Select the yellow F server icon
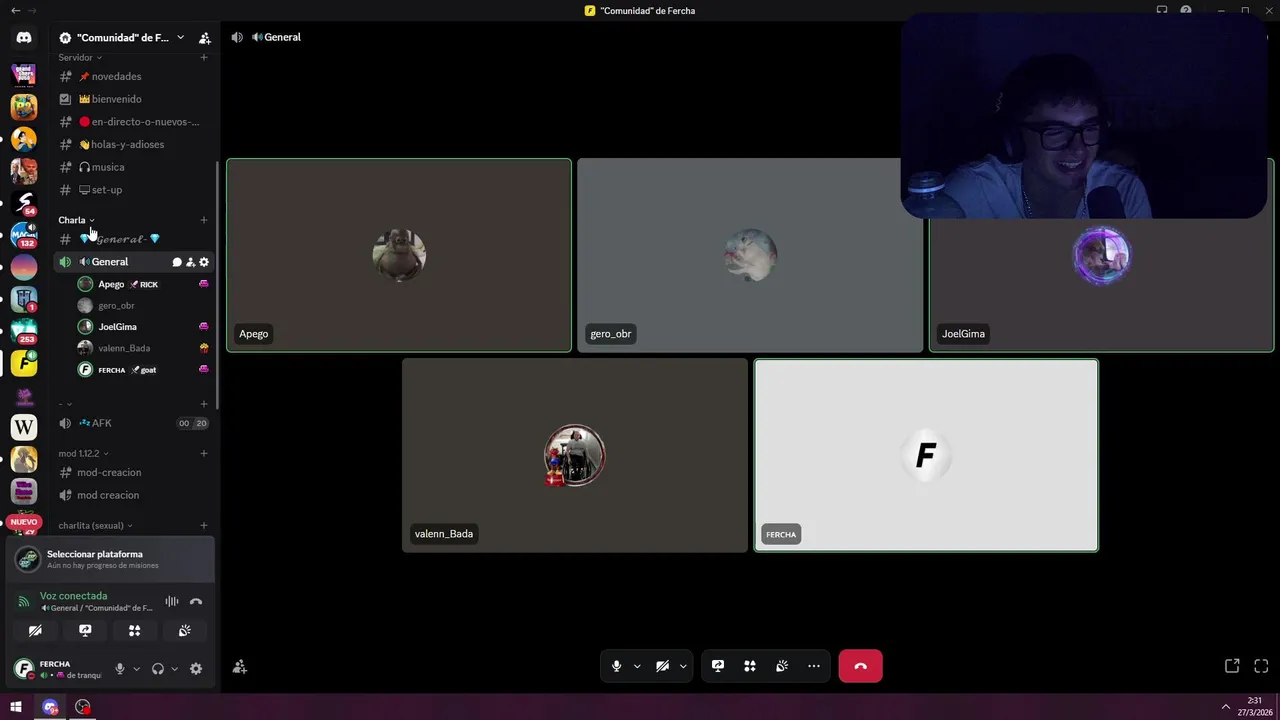This screenshot has width=1280, height=720. coord(24,363)
